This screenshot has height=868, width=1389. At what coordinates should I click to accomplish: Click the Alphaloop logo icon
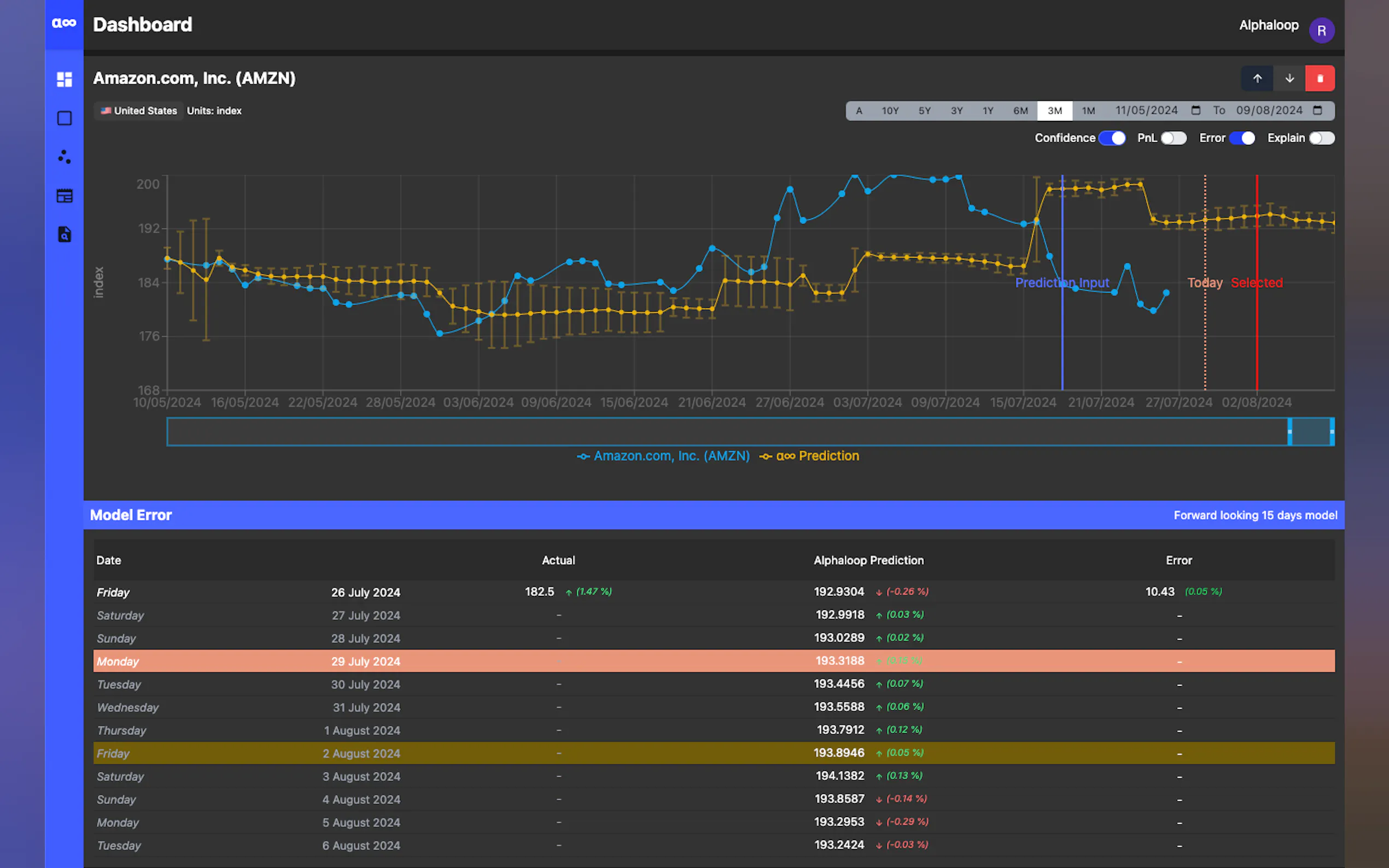[64, 24]
